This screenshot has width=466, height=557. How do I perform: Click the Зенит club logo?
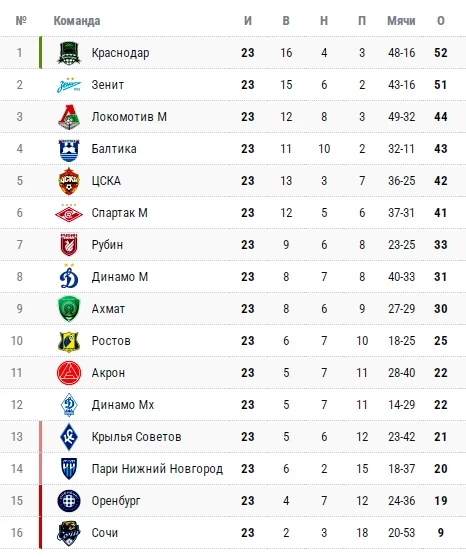[x=69, y=85]
